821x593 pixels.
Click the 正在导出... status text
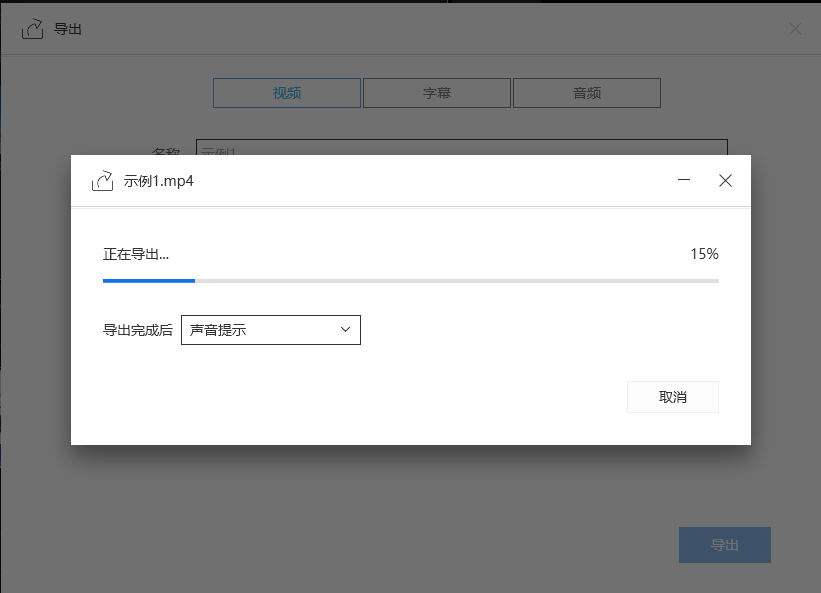pos(136,254)
